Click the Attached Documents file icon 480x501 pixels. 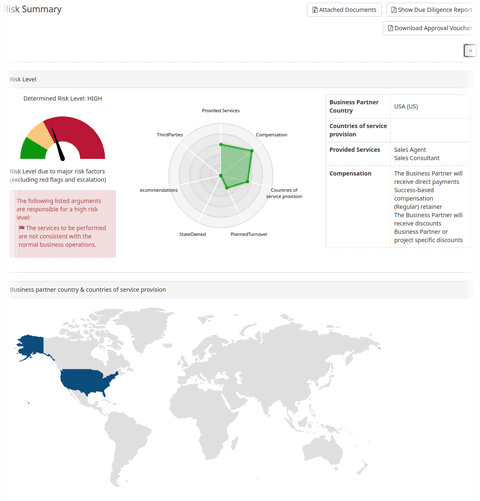coord(314,10)
